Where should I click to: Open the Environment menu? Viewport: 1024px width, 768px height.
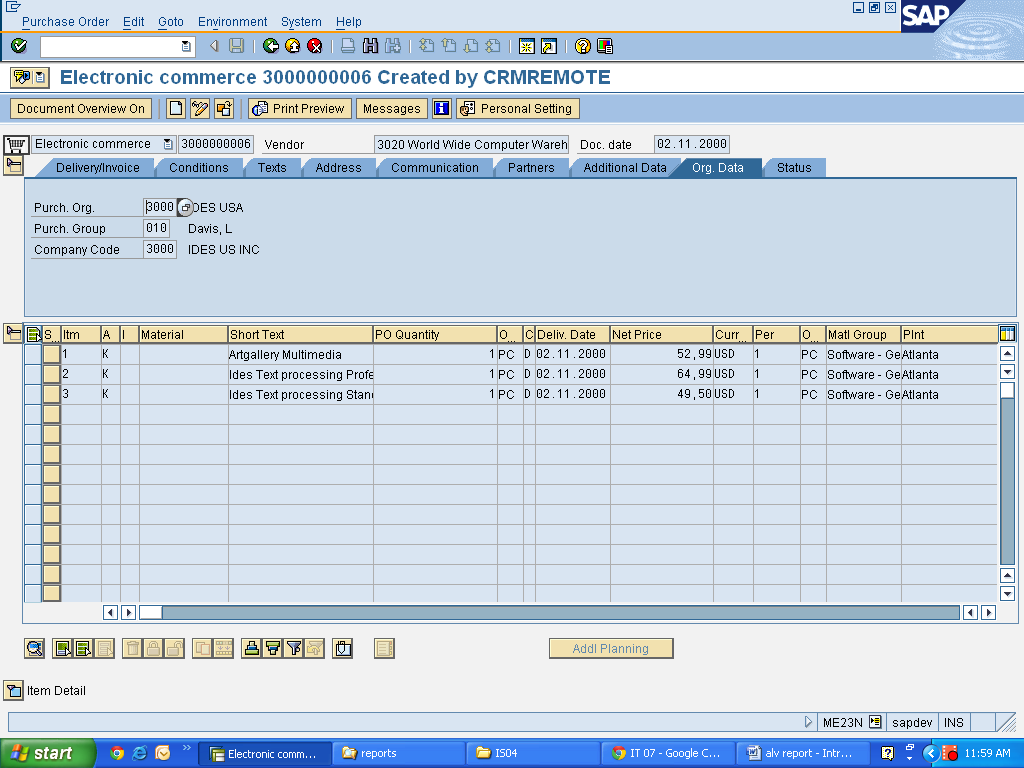pyautogui.click(x=232, y=21)
